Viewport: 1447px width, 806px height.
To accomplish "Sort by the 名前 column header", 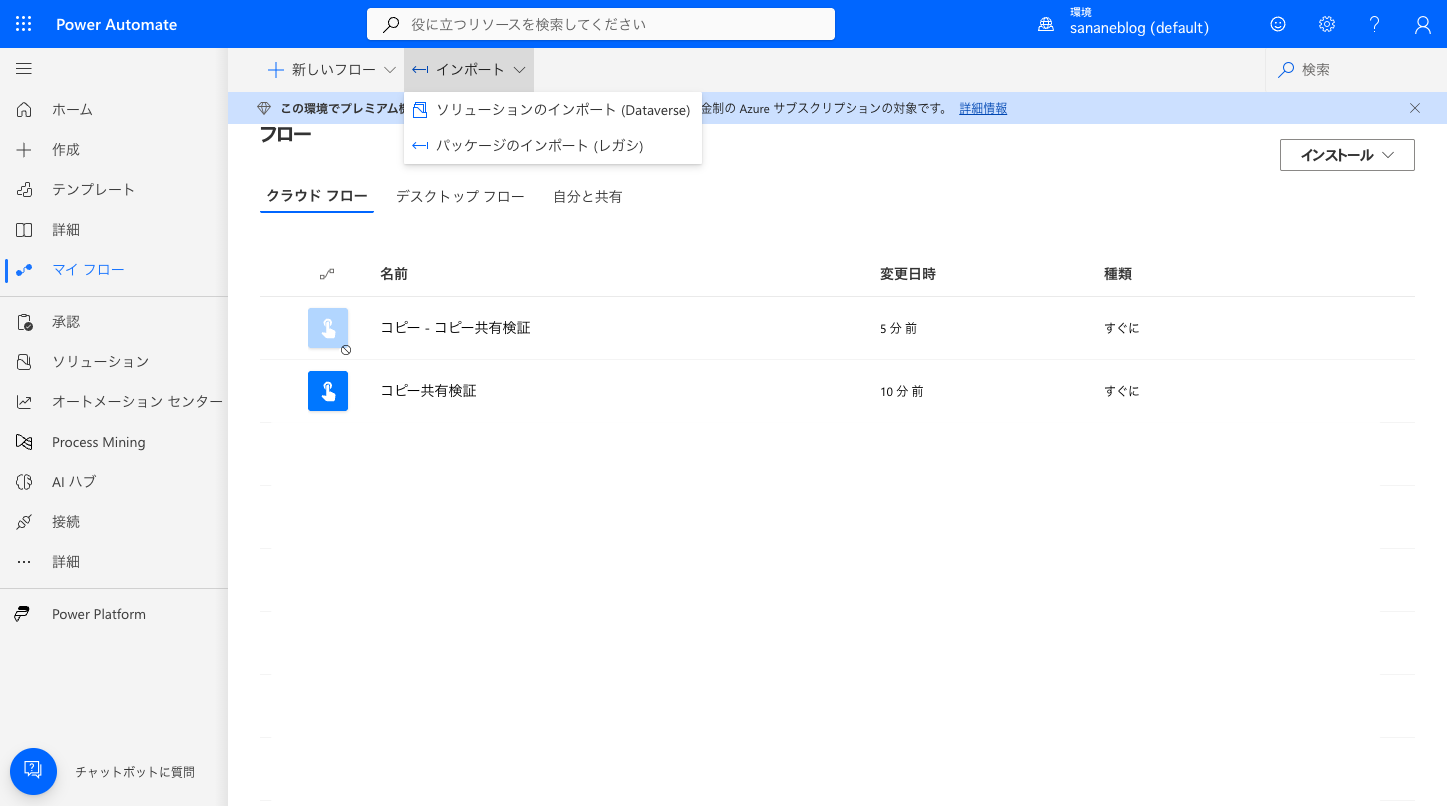I will [x=394, y=274].
